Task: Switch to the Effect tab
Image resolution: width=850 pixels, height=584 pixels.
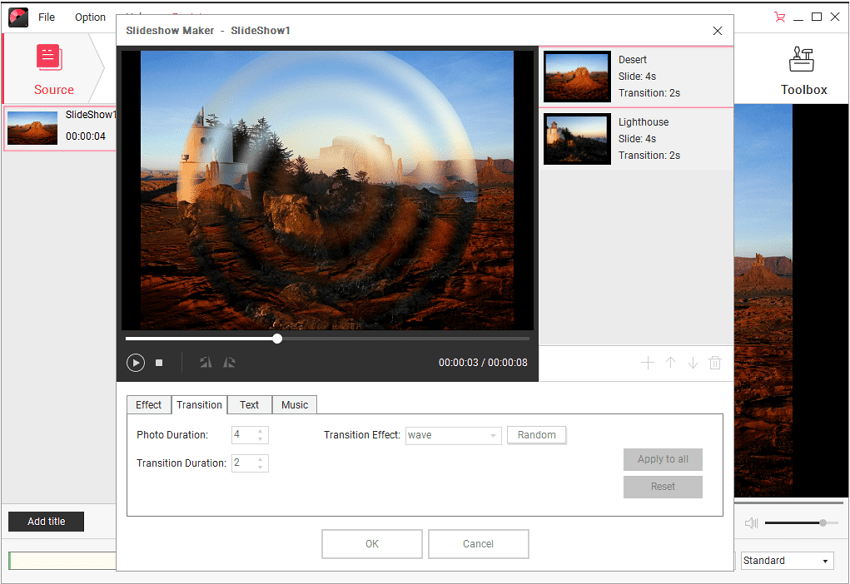Action: point(148,405)
